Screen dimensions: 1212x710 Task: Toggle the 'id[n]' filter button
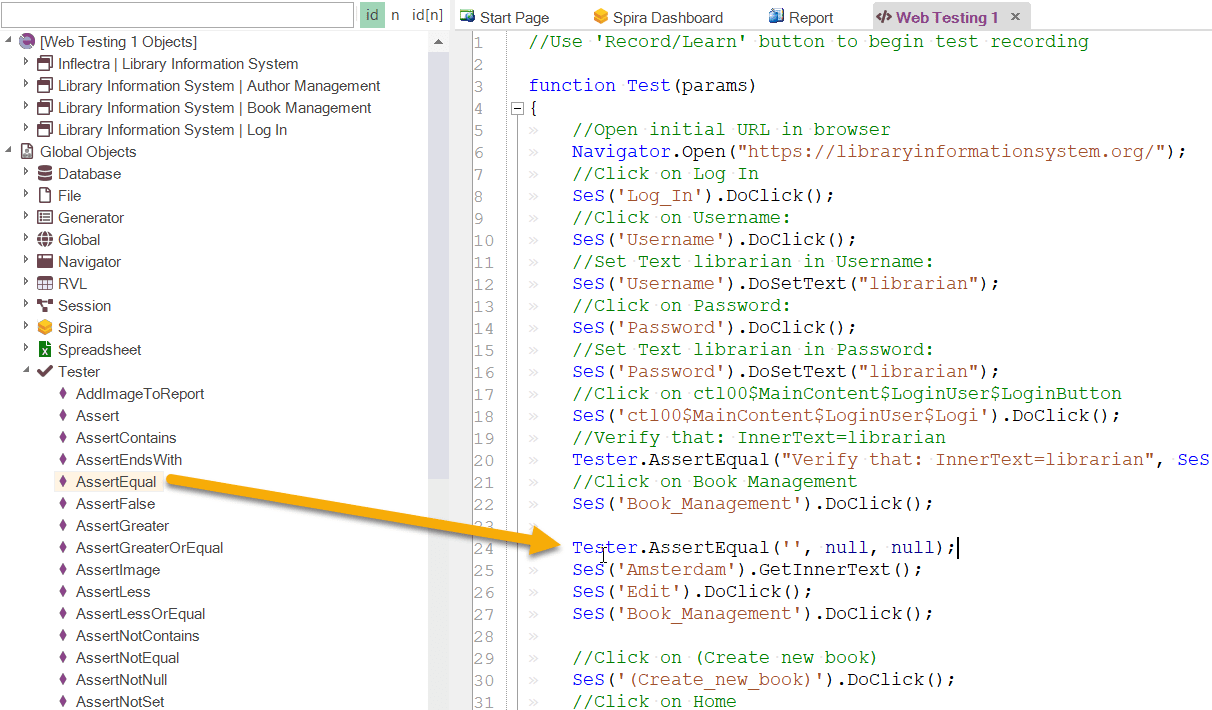click(x=426, y=15)
